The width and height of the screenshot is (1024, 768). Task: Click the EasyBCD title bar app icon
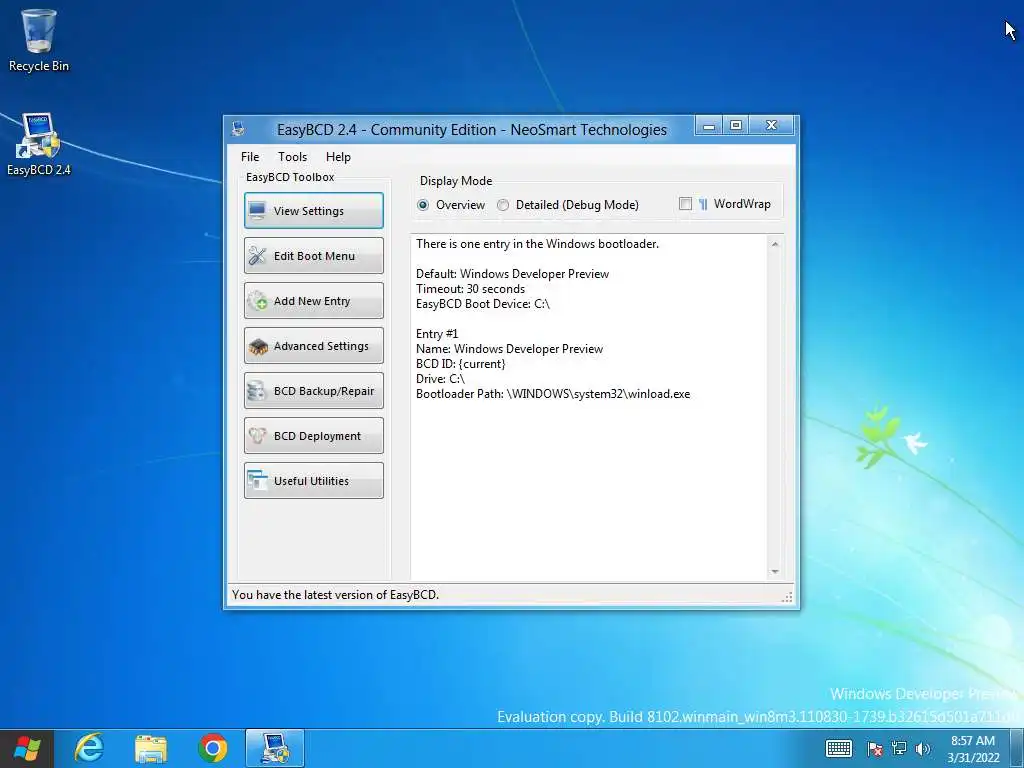[238, 129]
